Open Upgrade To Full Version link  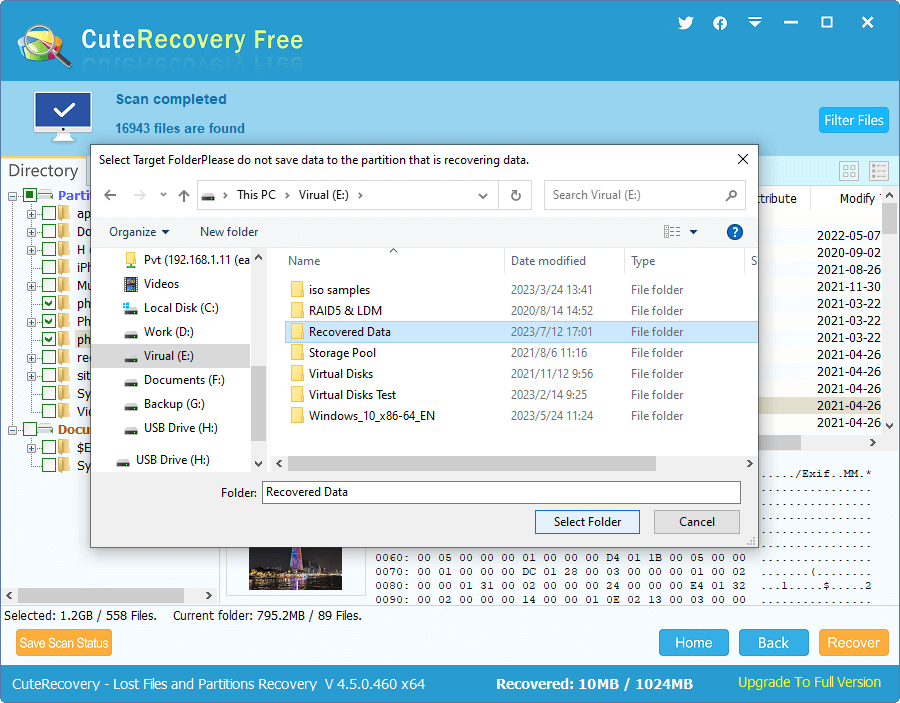(808, 682)
